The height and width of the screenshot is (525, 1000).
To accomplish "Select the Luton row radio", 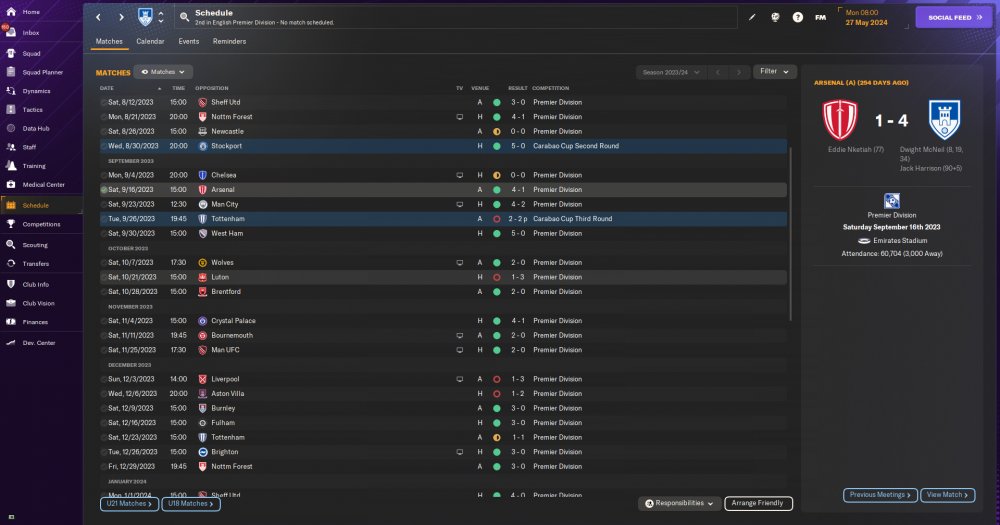I will point(104,277).
